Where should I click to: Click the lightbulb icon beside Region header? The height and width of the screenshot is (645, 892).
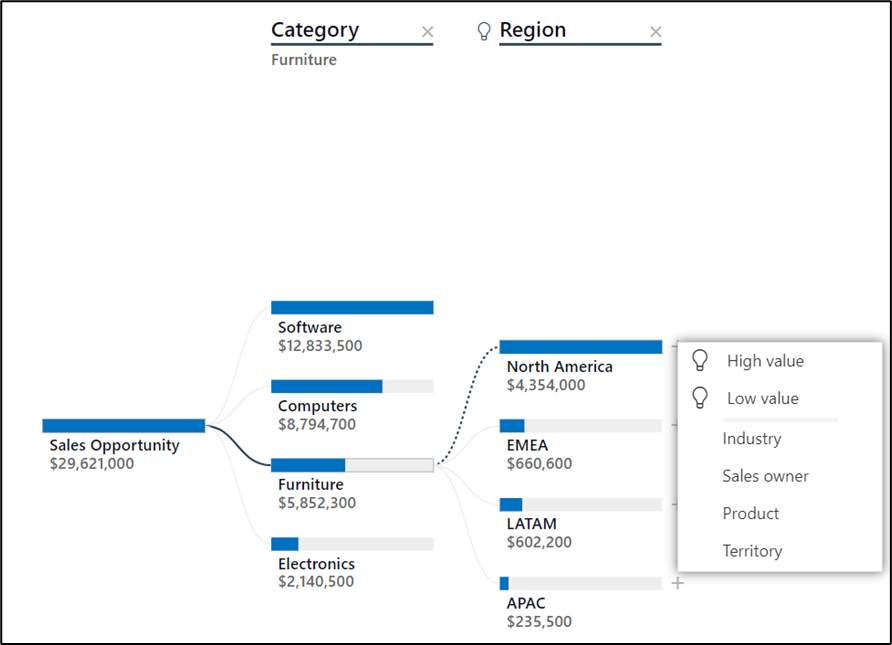pos(484,31)
